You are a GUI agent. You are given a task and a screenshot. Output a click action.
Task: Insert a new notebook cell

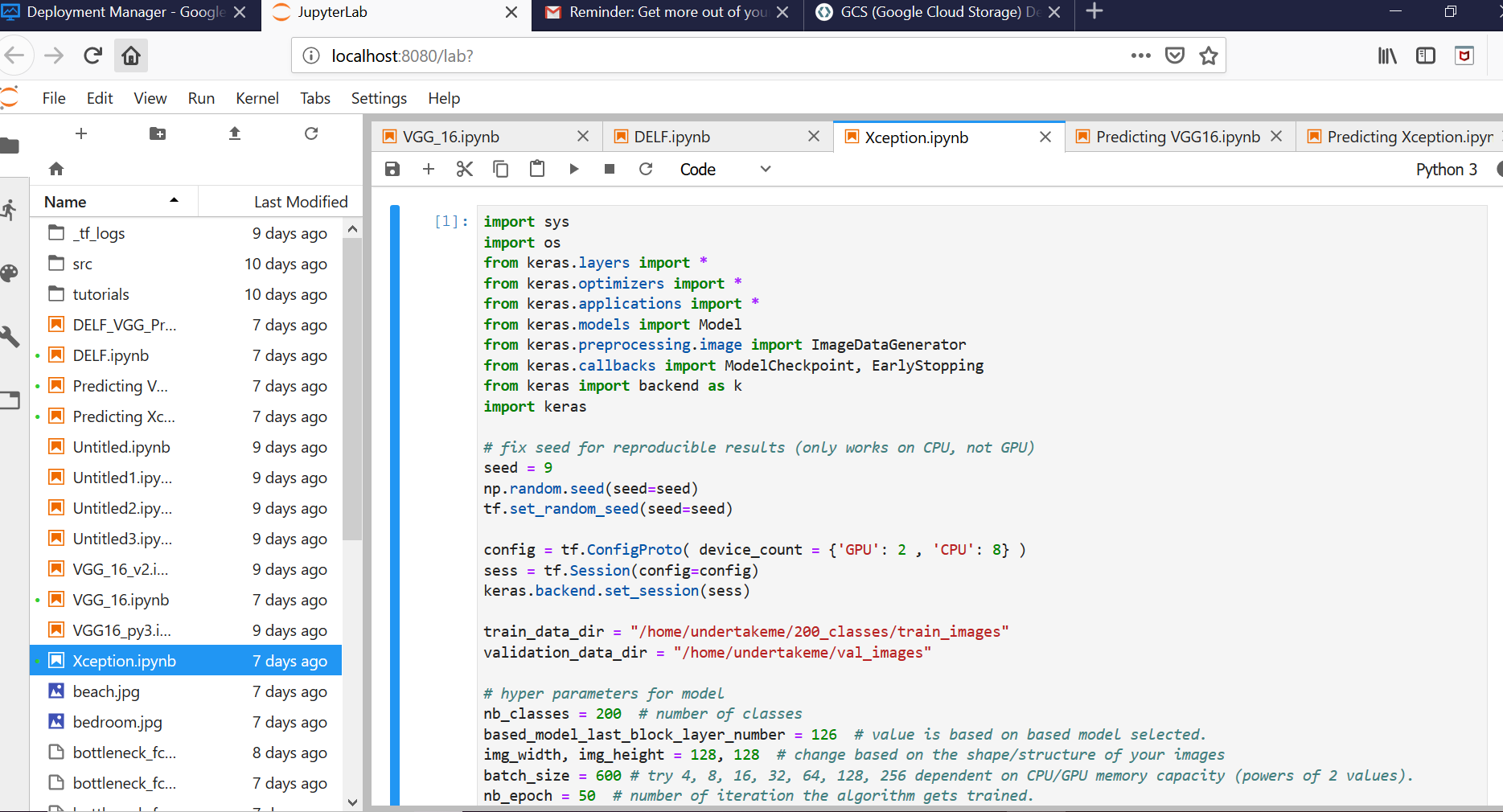click(429, 169)
